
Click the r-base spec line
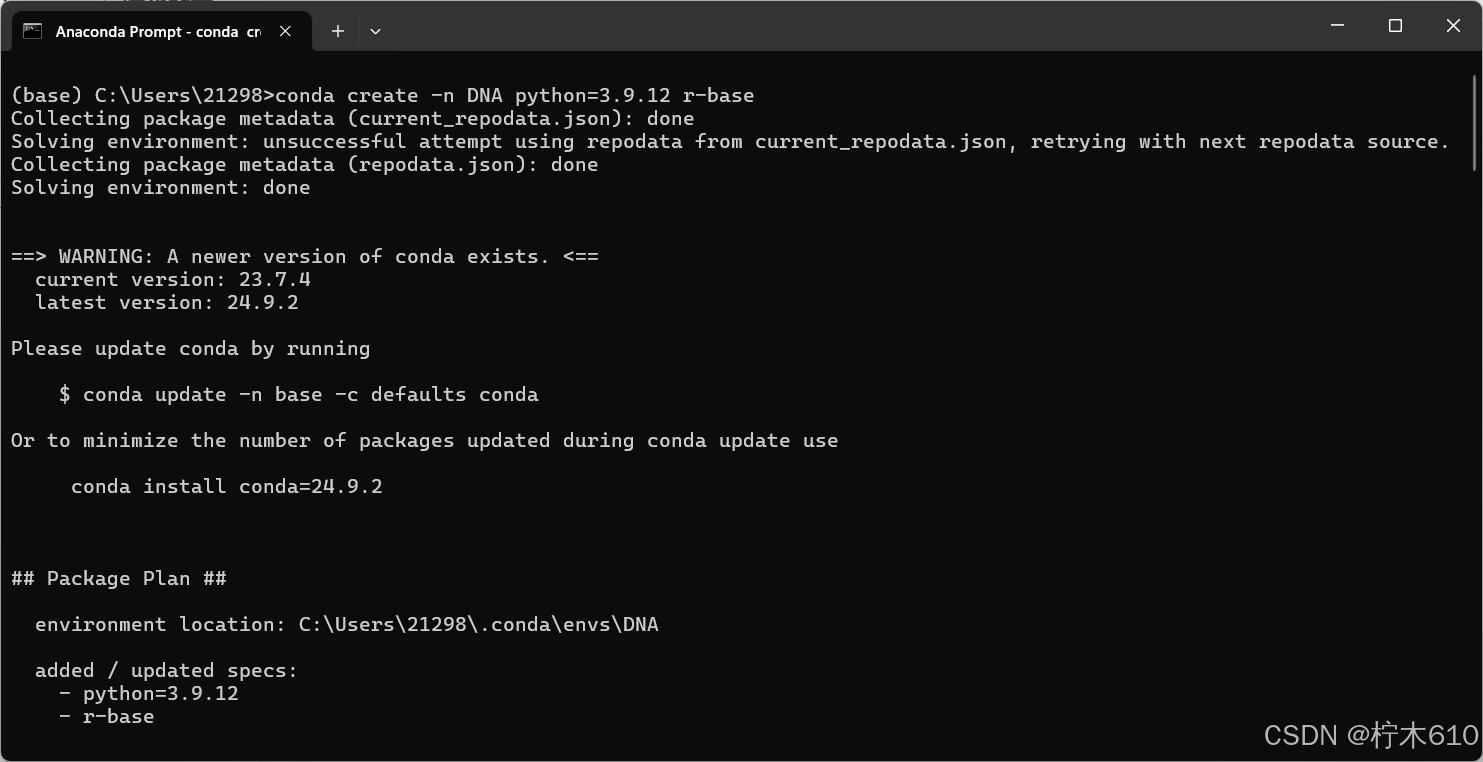tap(110, 716)
